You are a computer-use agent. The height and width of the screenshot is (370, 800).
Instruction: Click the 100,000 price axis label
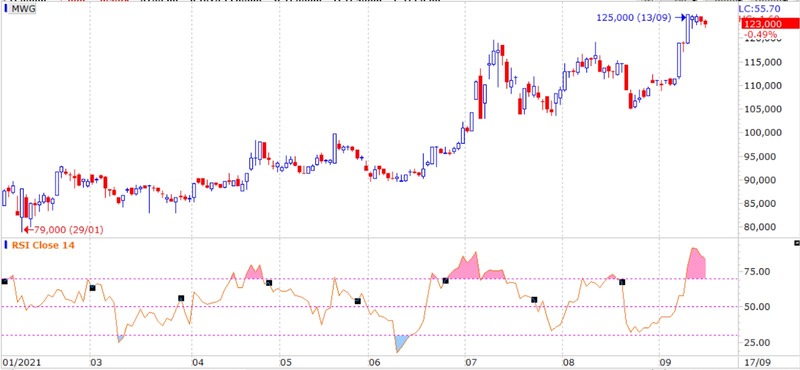point(762,133)
